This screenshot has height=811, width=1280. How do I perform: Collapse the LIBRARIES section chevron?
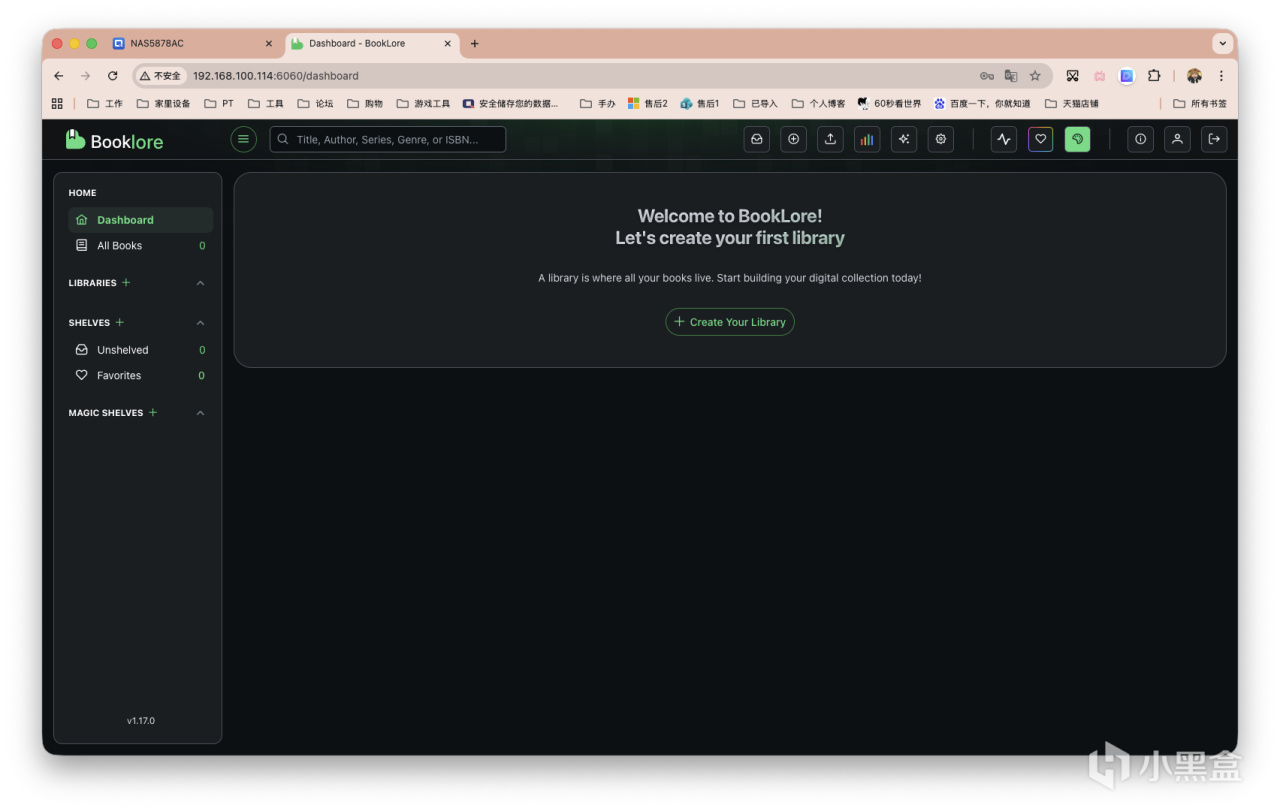pyautogui.click(x=200, y=283)
